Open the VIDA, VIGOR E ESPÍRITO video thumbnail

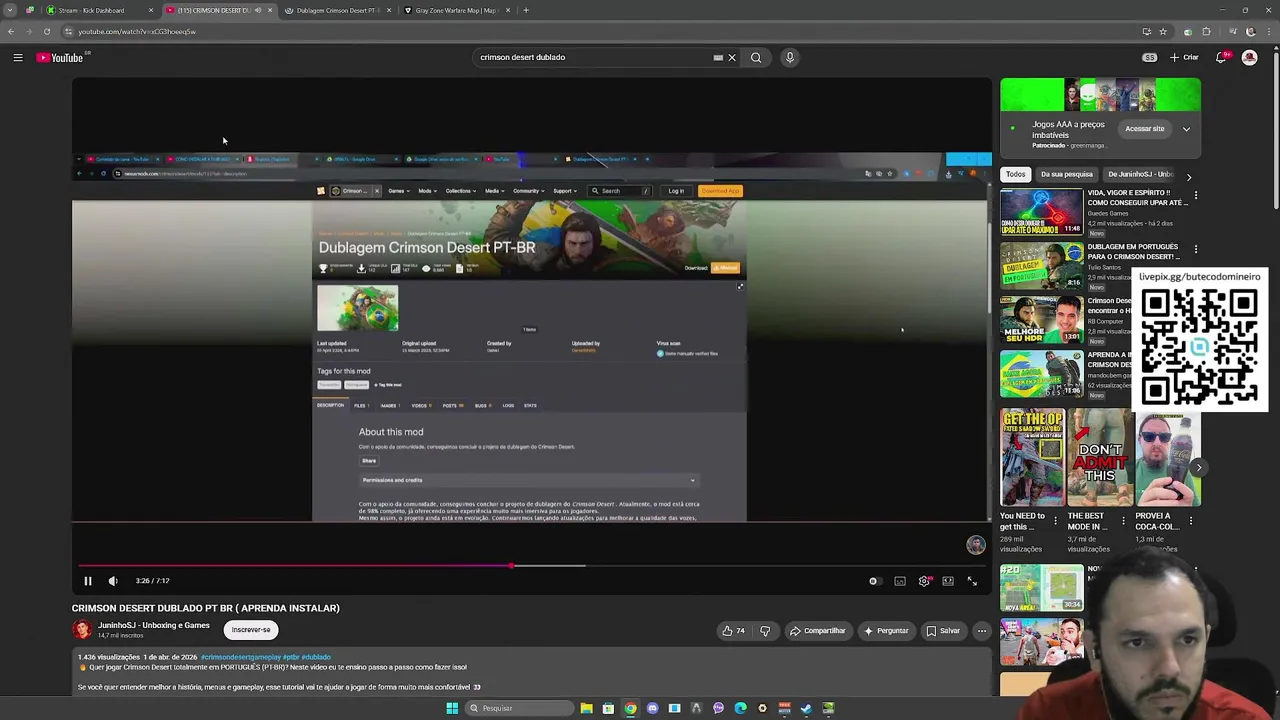(x=1041, y=211)
